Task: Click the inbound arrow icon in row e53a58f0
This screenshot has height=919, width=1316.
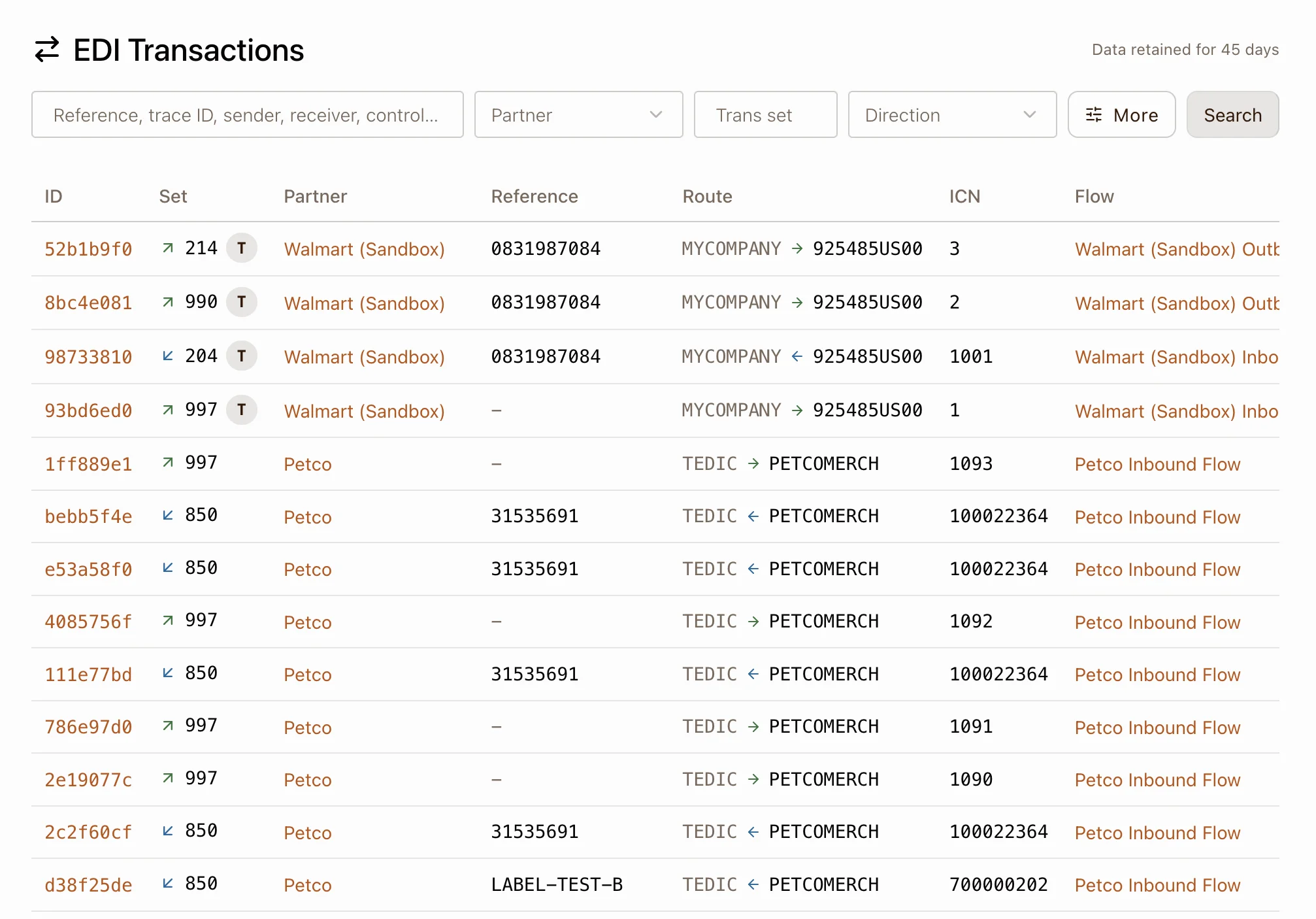Action: click(168, 568)
